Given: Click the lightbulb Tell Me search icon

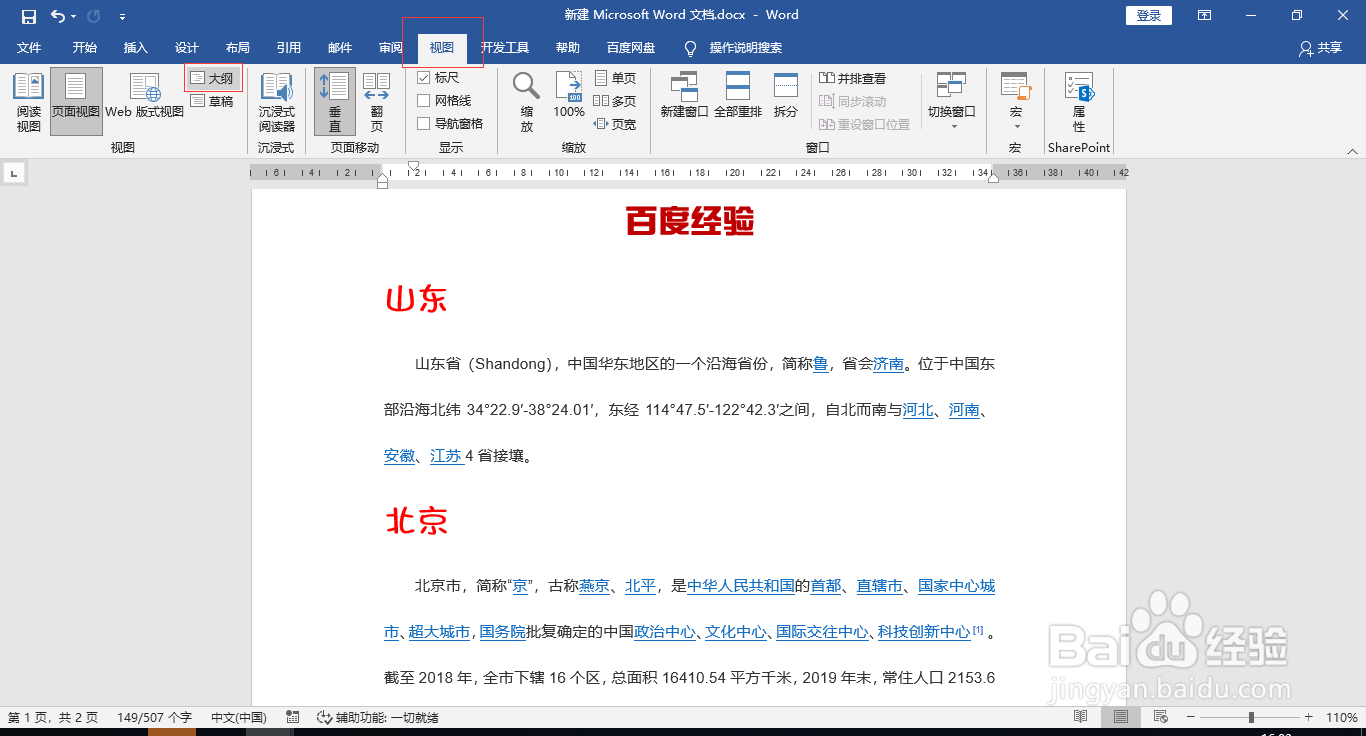Looking at the screenshot, I should (x=690, y=48).
